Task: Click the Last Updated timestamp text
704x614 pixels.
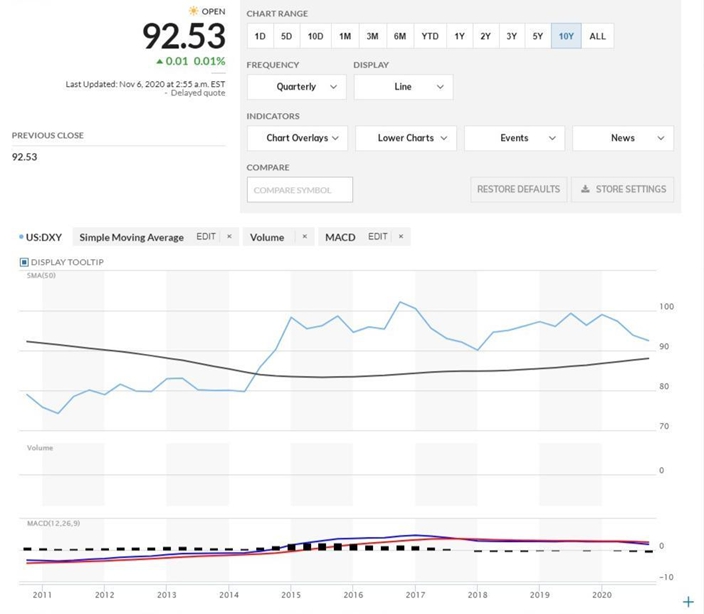Action: tap(145, 84)
